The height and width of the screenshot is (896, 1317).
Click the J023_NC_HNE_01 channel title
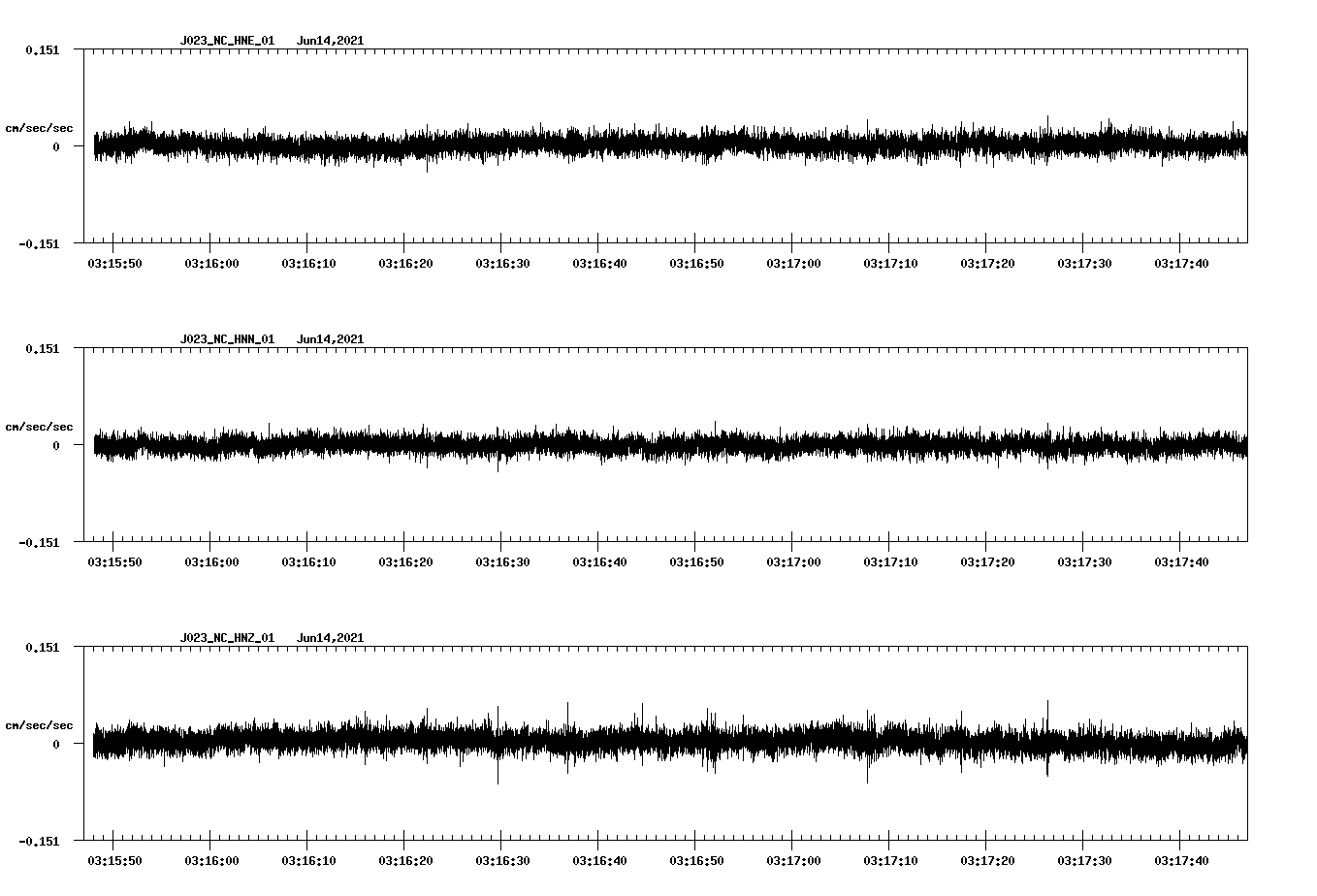(227, 41)
